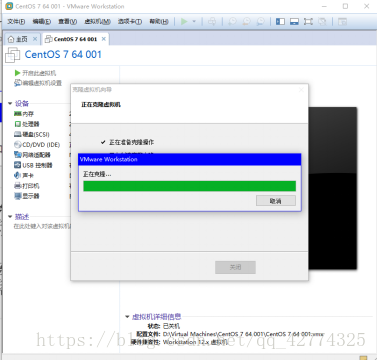
Task: Select the 显示器 display icon
Action: coord(18,196)
